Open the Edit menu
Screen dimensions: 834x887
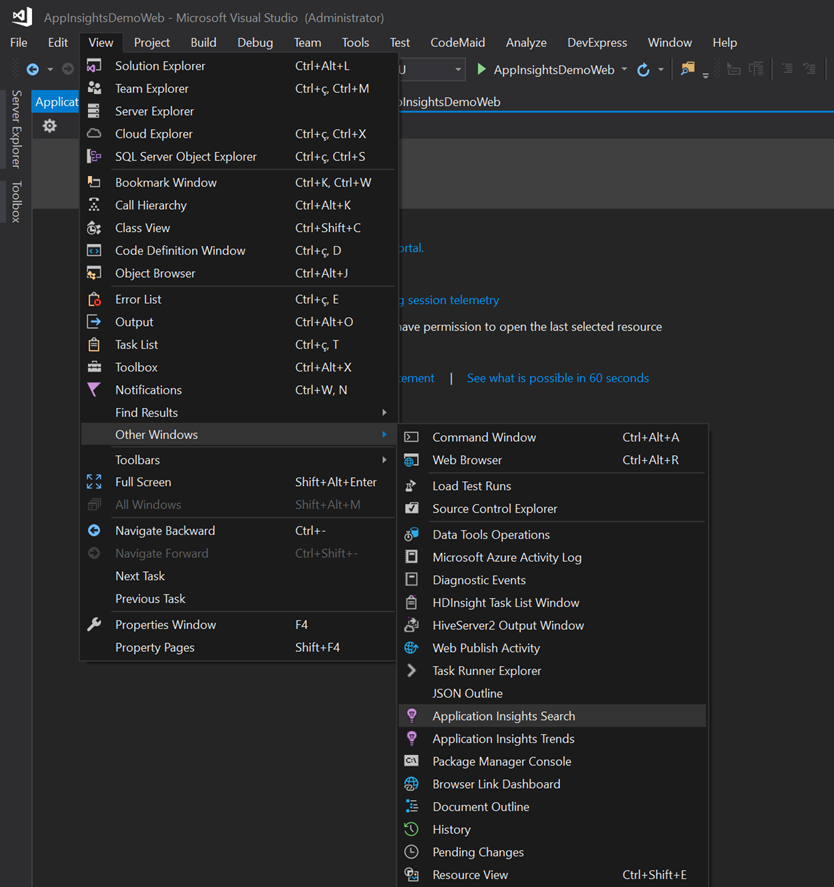(58, 42)
